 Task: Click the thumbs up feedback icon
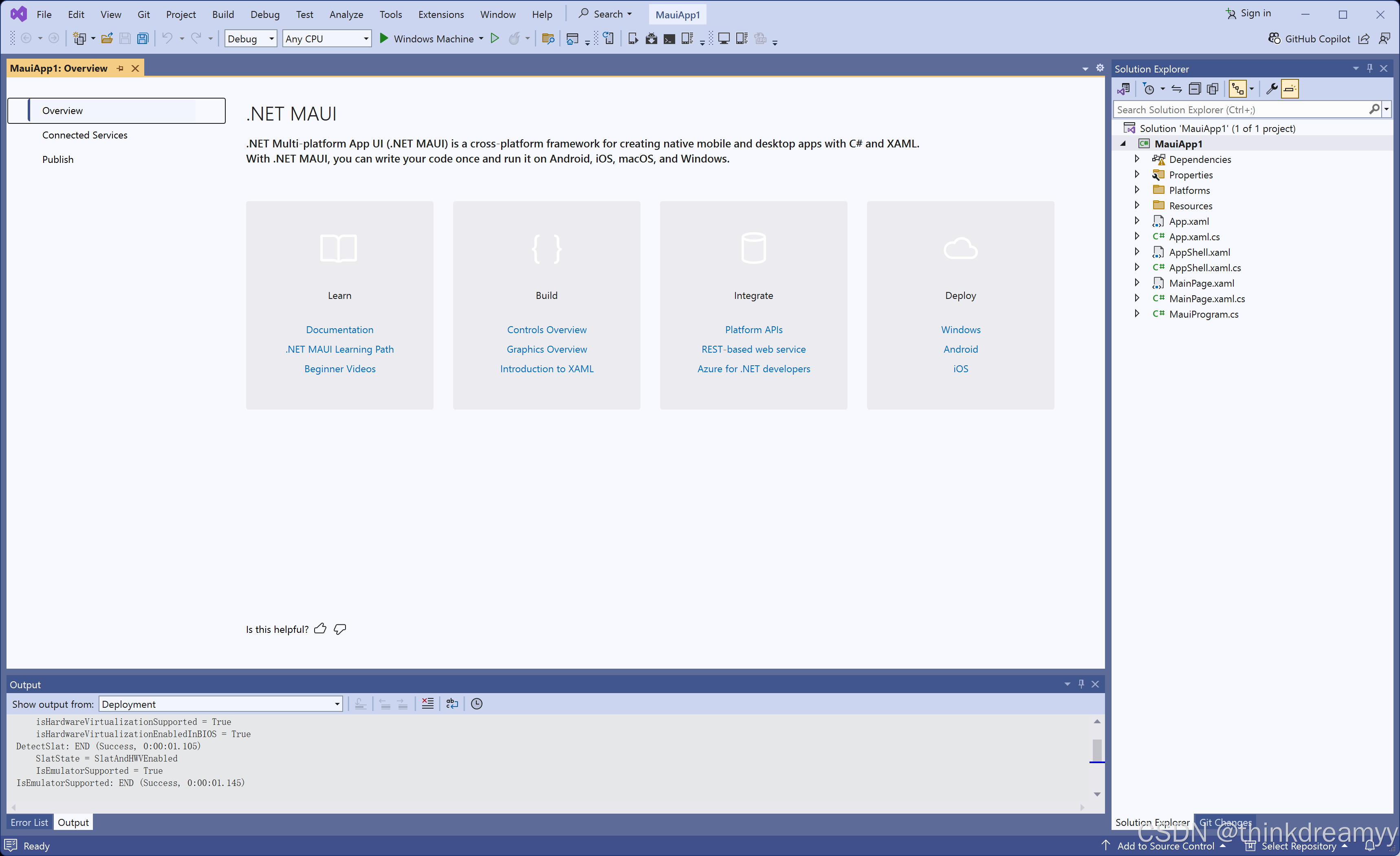coord(320,629)
